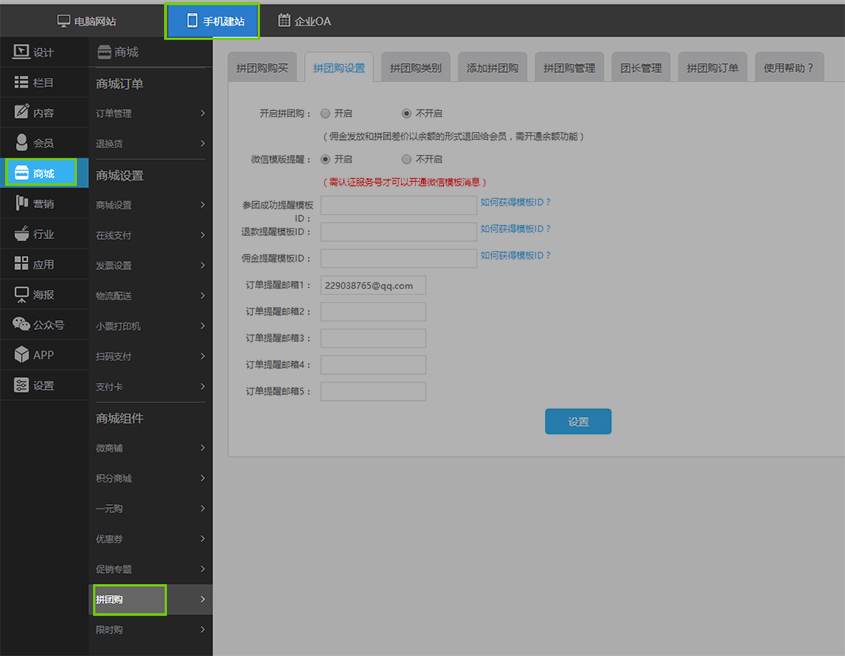Open the 内容 edit icon in sidebar
Viewport: 845px width, 656px height.
(x=21, y=112)
